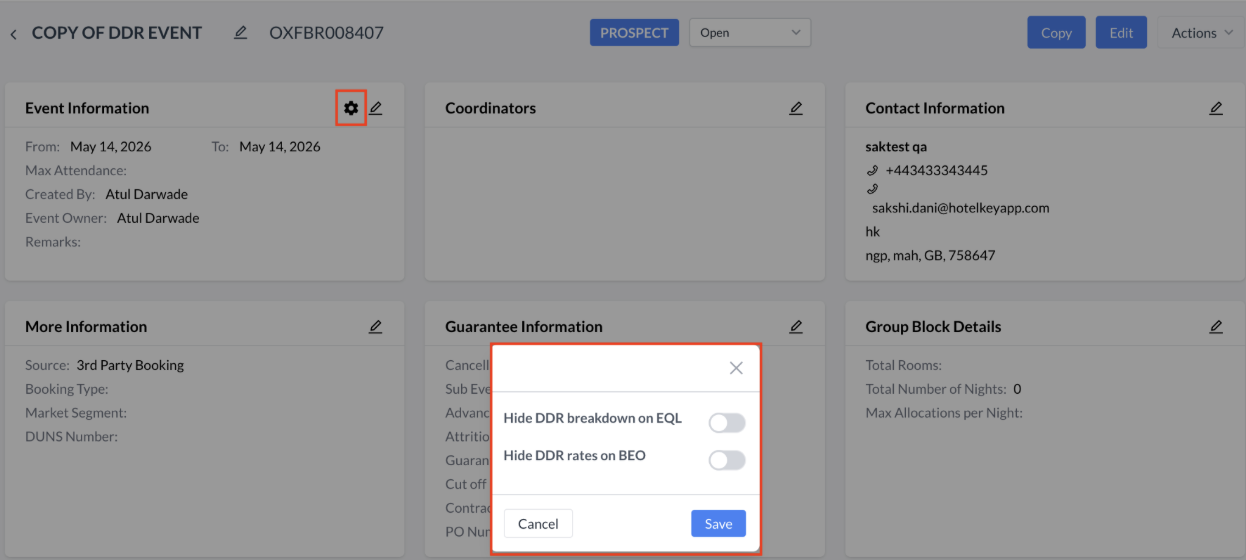The height and width of the screenshot is (560, 1246).
Task: Click Event Owner value Atul Darwade
Action: tap(158, 218)
